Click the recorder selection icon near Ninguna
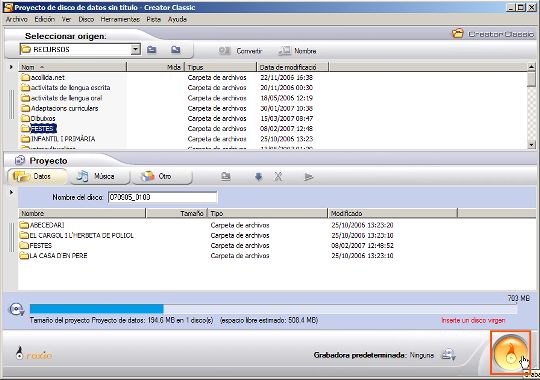This screenshot has height=380, width=540. pyautogui.click(x=449, y=355)
